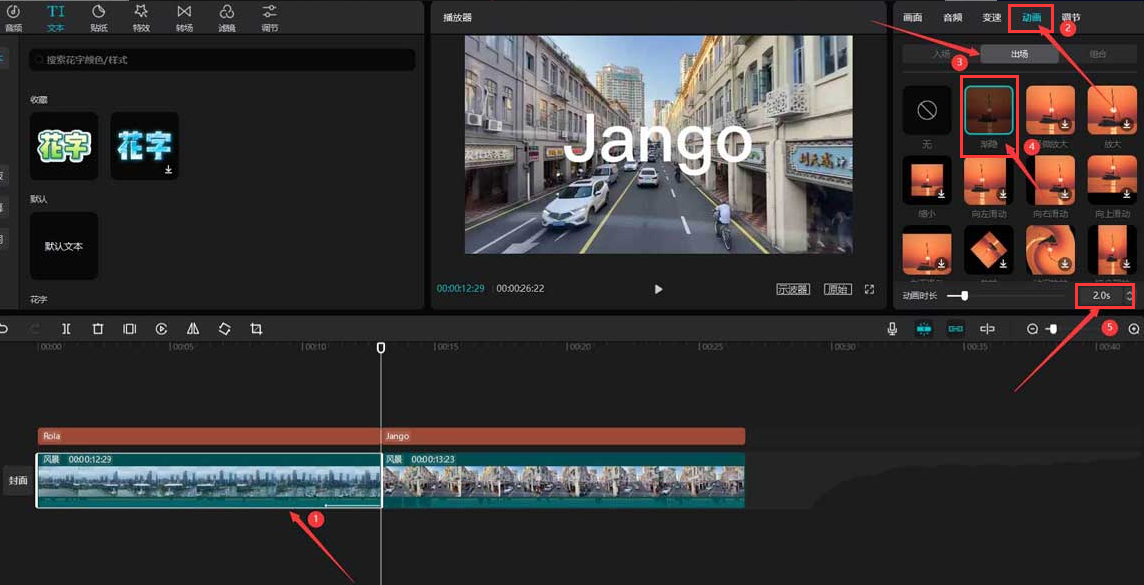1144x585 pixels.
Task: Switch to the 入场 animation tab
Action: pos(940,53)
